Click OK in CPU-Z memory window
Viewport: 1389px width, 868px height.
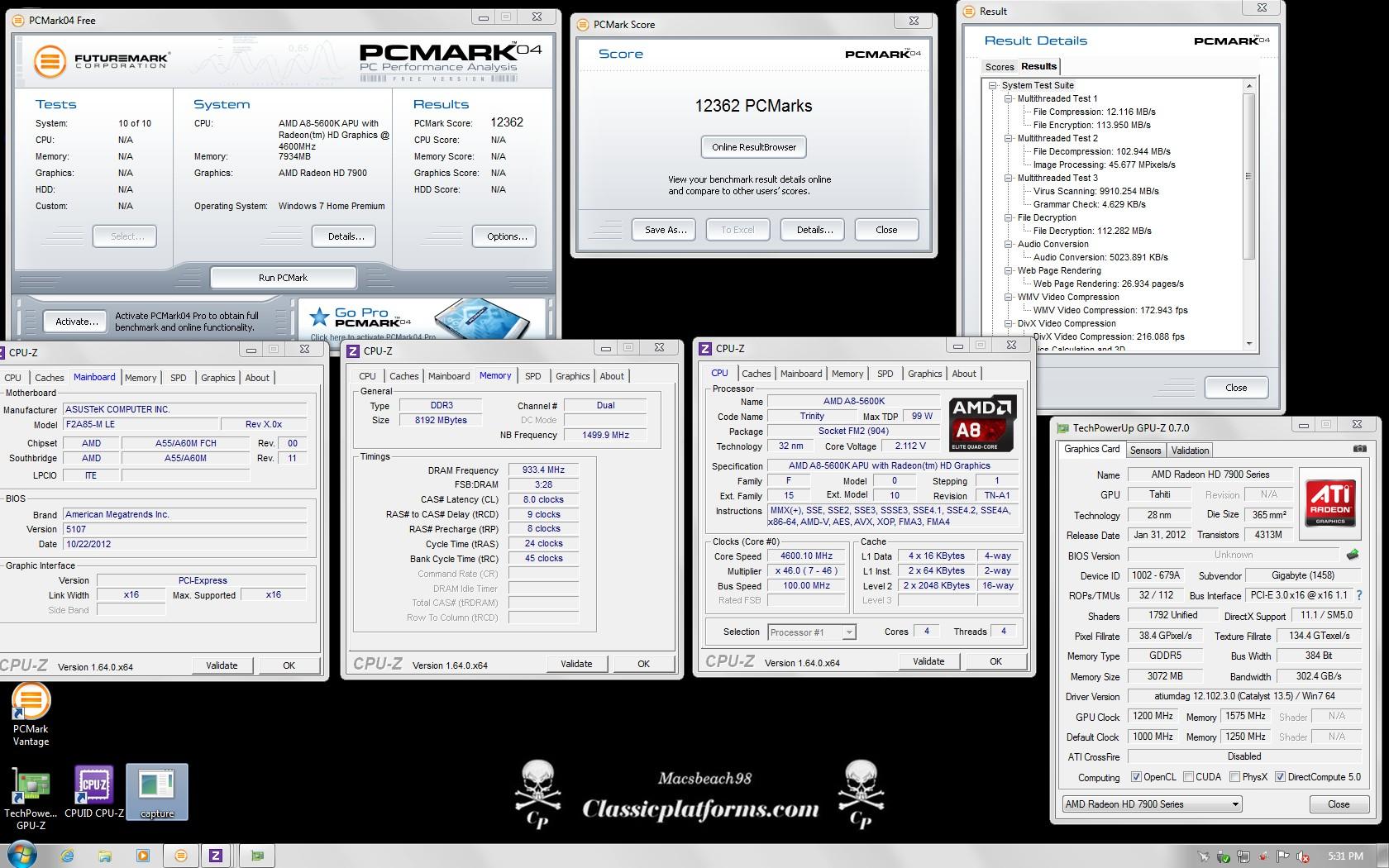click(x=643, y=664)
